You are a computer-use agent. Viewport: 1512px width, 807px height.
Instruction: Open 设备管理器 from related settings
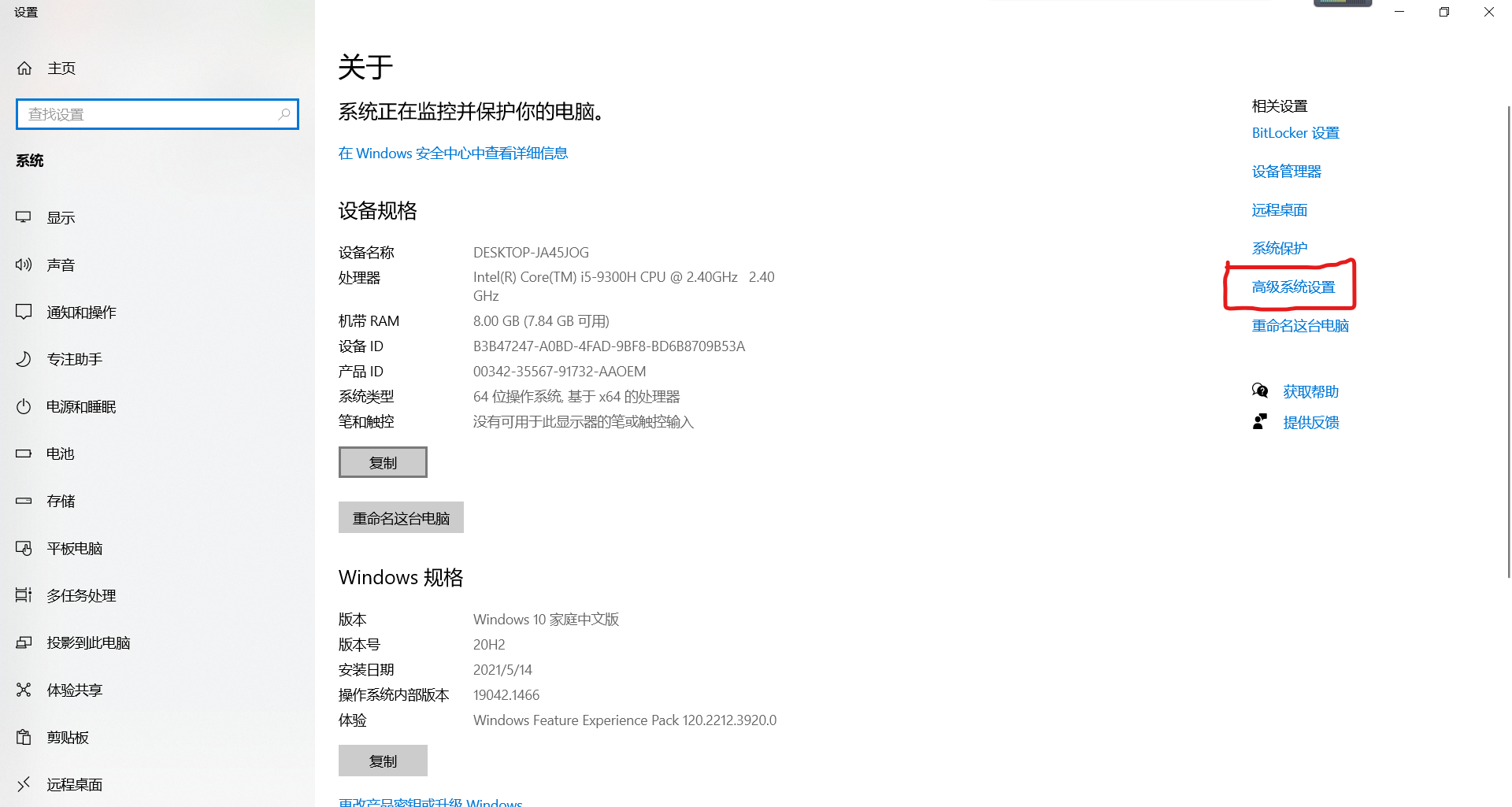click(x=1286, y=171)
